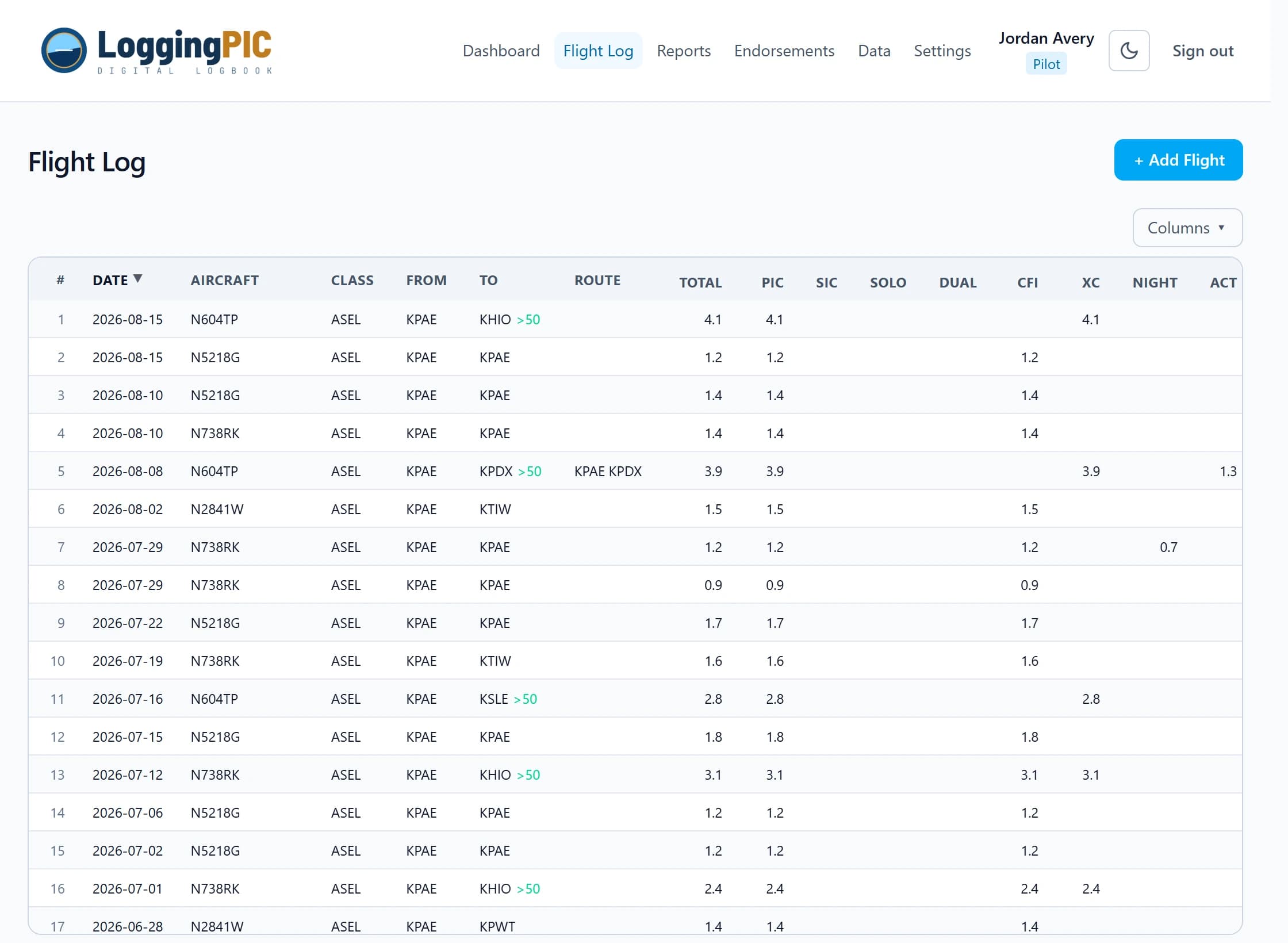Viewport: 1288px width, 943px height.
Task: Click the >50 badge beside KPDX
Action: coord(529,471)
